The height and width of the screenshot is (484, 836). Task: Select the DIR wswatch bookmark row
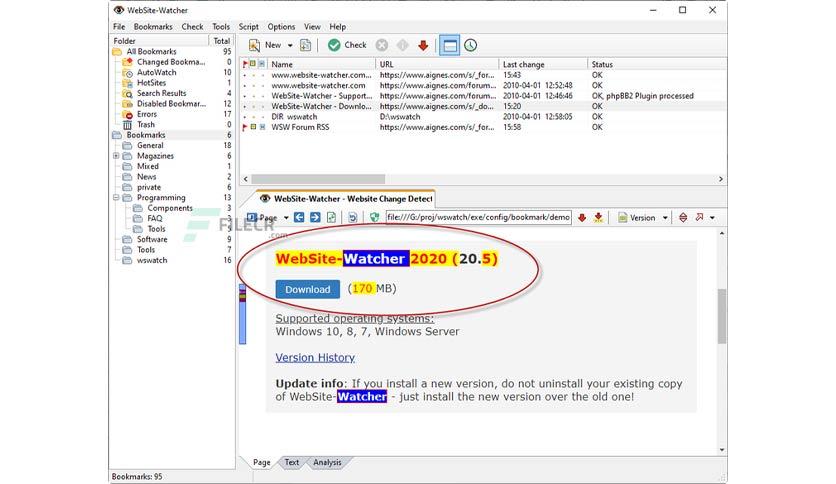pyautogui.click(x=483, y=117)
